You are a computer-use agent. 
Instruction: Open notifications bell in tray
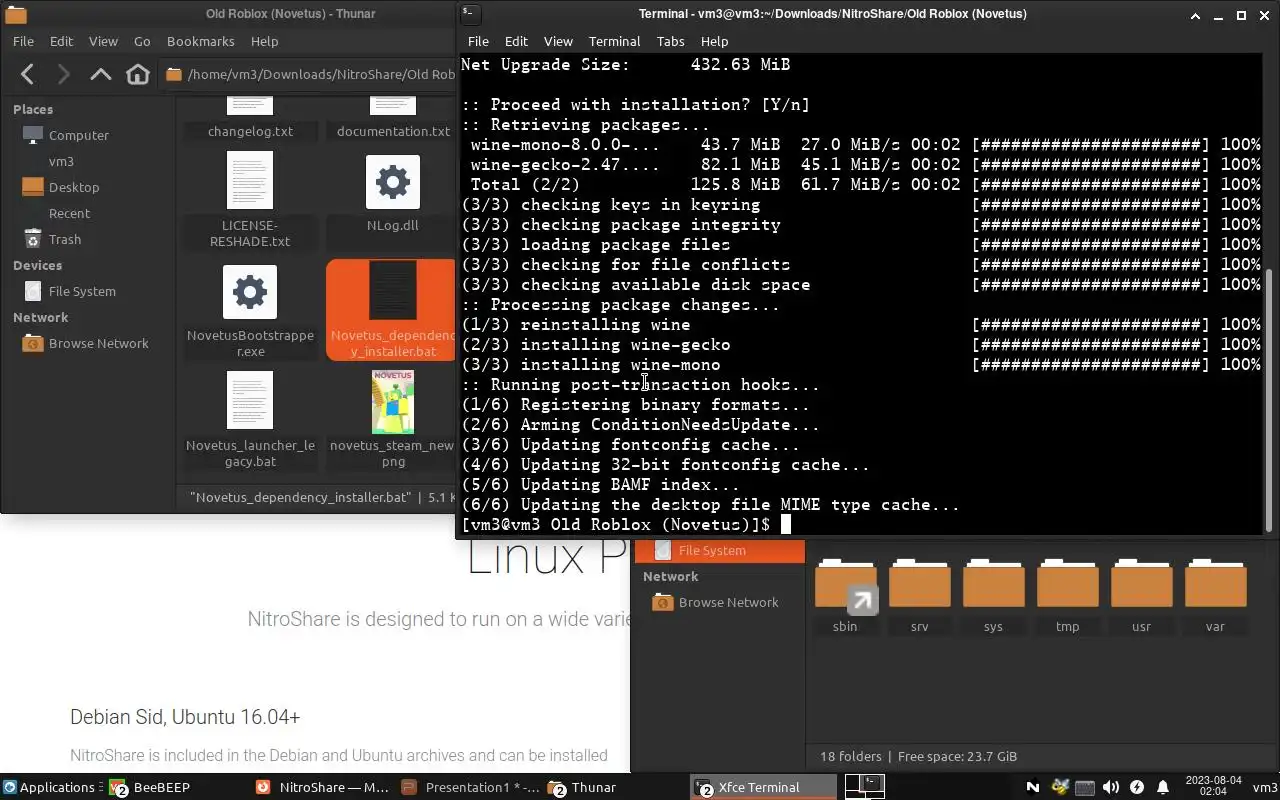point(1163,787)
